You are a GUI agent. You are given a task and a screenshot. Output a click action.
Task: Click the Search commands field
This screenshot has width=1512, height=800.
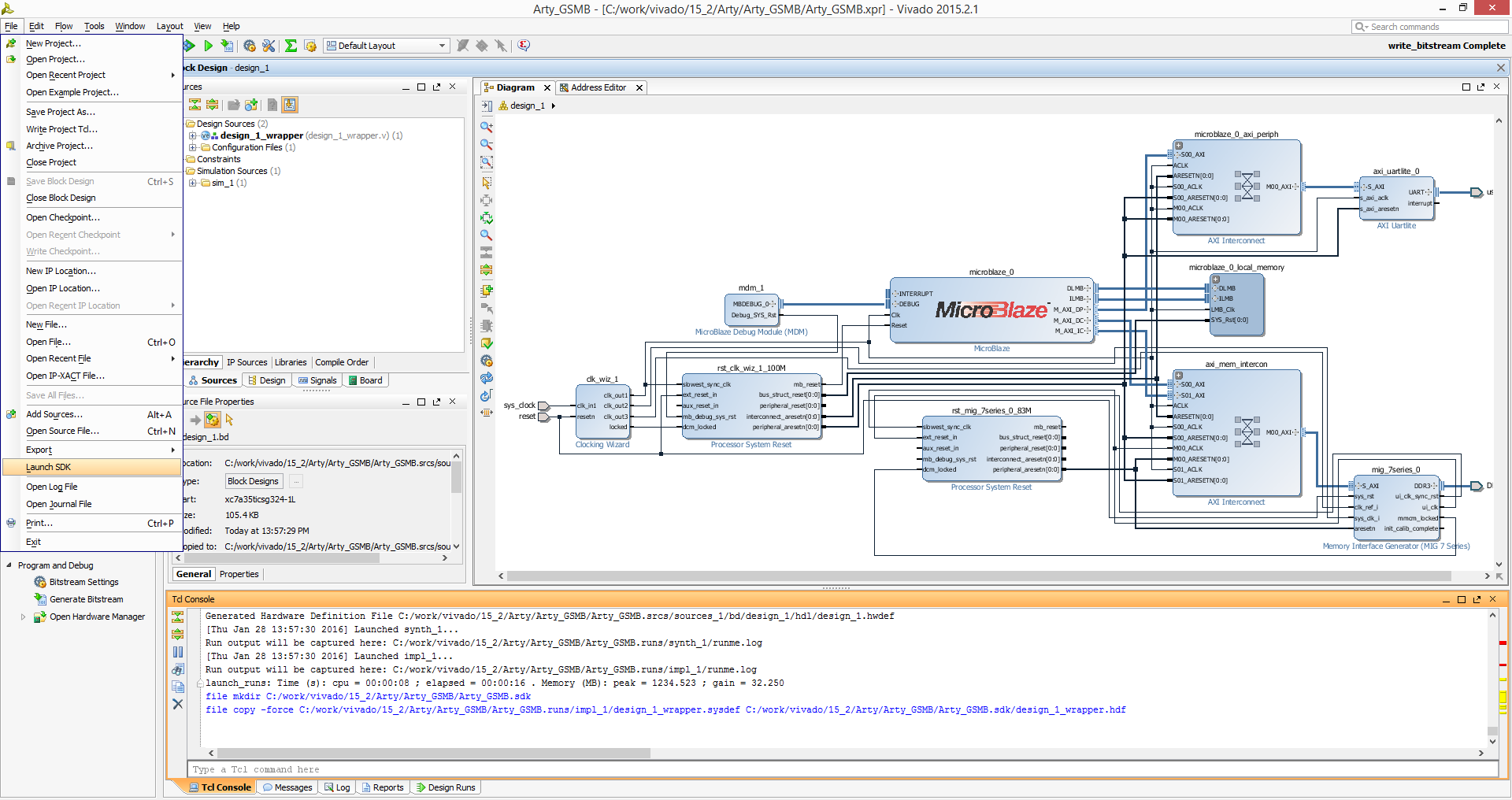pyautogui.click(x=1429, y=27)
